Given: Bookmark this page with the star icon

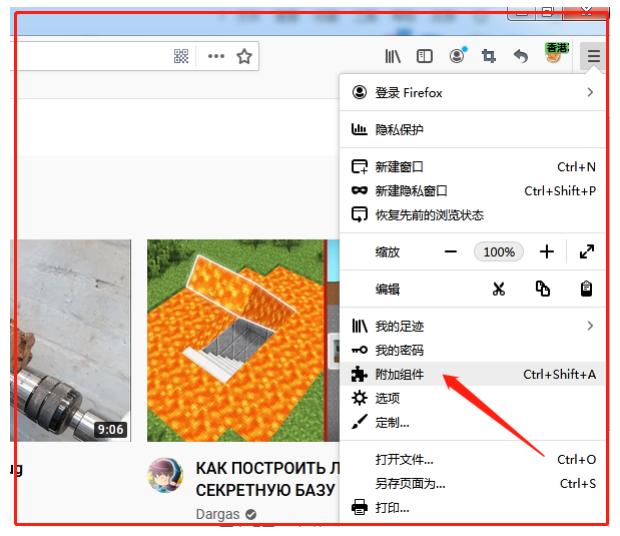Looking at the screenshot, I should [244, 56].
